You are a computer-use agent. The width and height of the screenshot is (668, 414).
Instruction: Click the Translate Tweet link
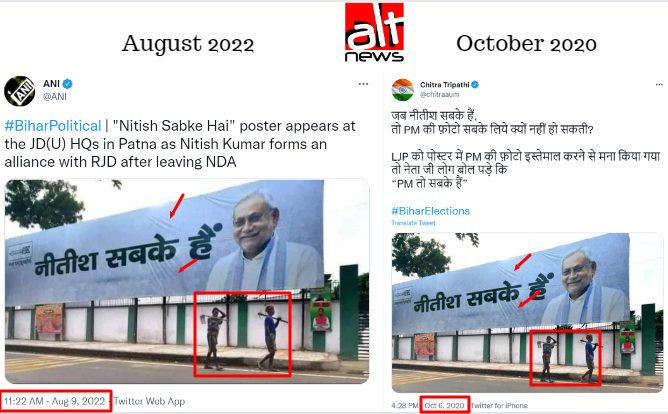(x=413, y=223)
